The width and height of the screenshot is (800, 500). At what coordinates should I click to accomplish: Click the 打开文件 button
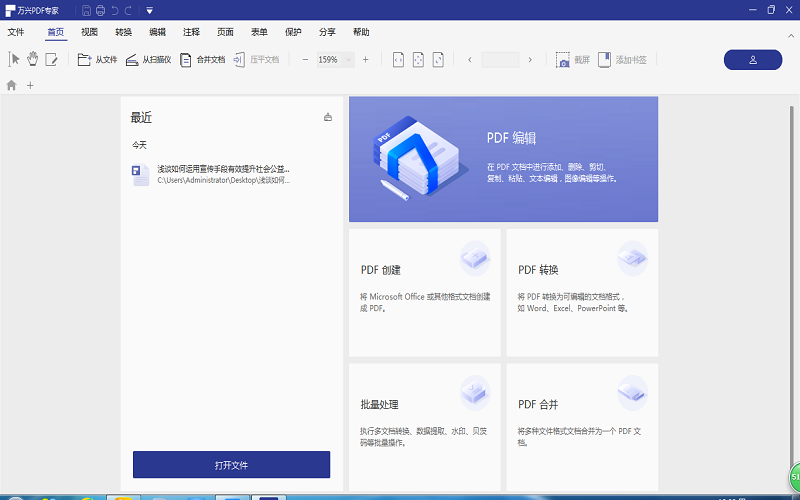point(231,465)
